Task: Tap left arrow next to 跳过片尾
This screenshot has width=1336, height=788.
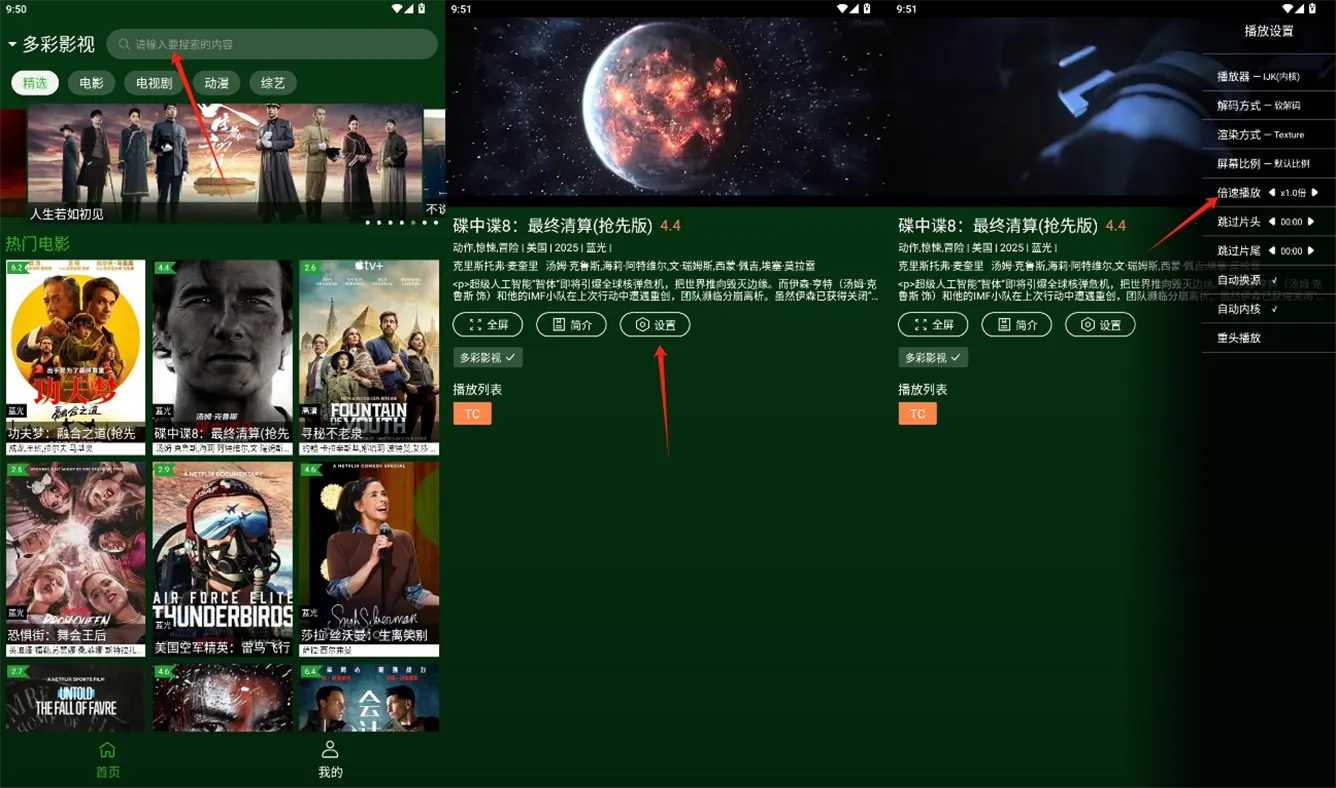Action: pyautogui.click(x=1271, y=251)
